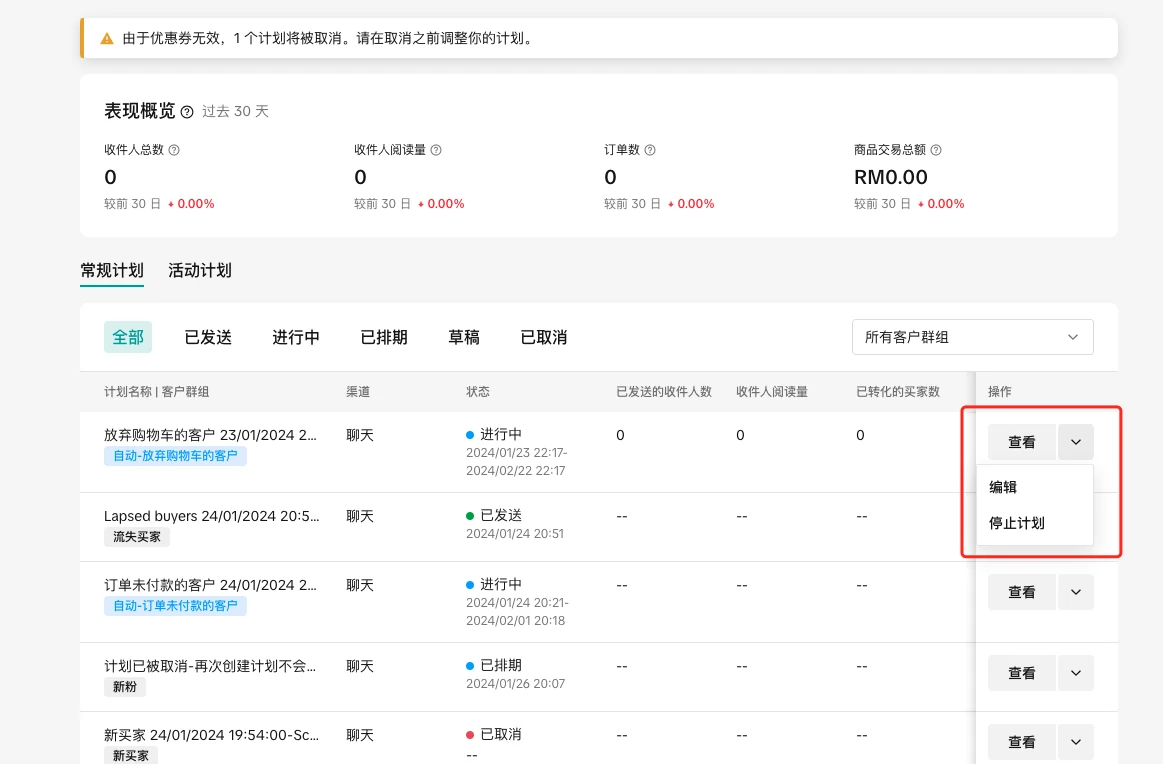
Task: Select the 草稿 filter
Action: coord(463,337)
